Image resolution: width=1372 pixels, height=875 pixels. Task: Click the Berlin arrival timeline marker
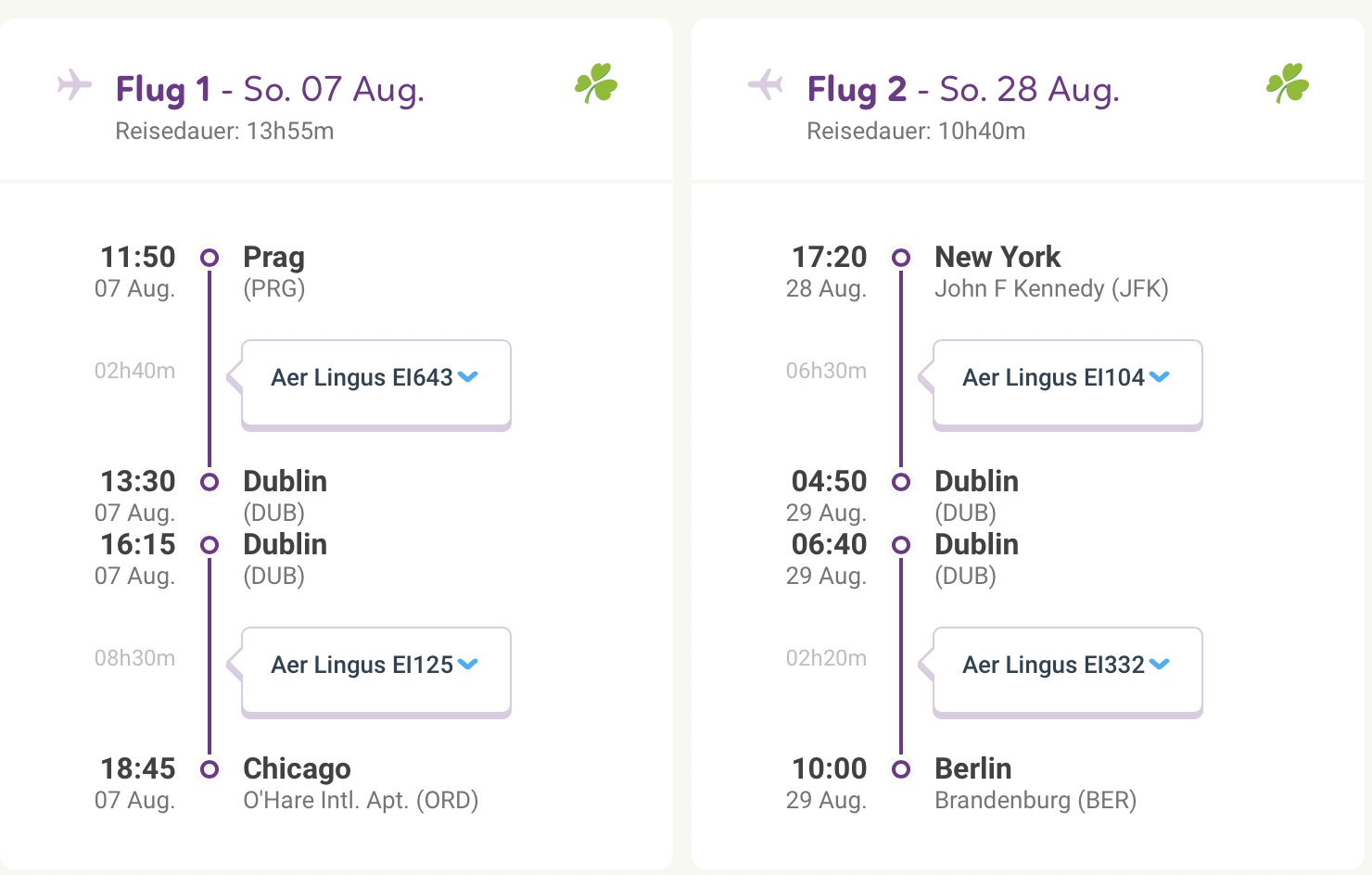pos(901,768)
